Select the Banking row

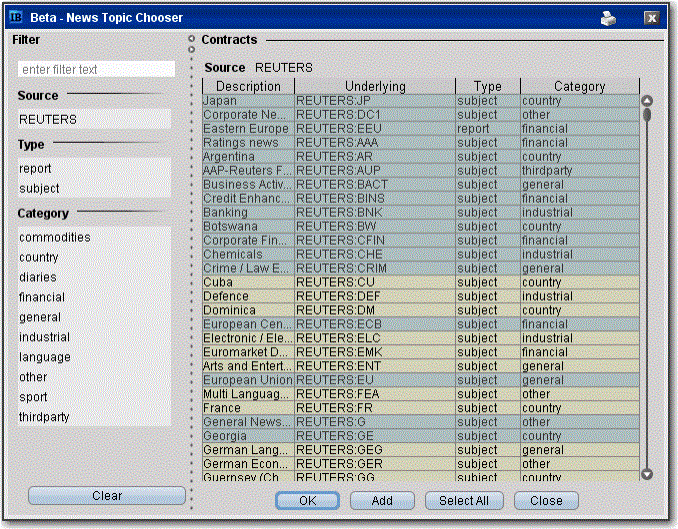(x=421, y=212)
